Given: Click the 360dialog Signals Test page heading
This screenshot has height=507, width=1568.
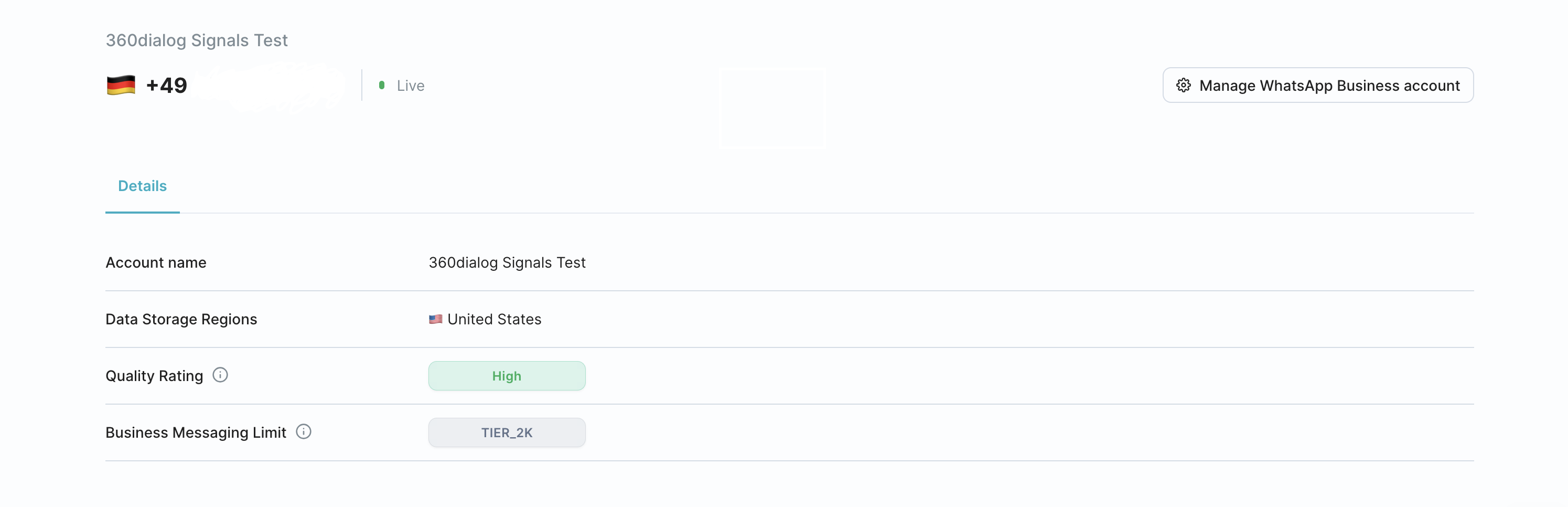Looking at the screenshot, I should (197, 40).
